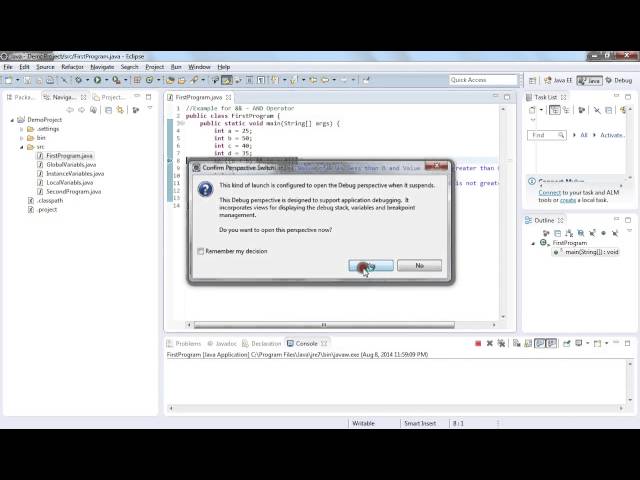
Task: Open the Search menu
Action: click(x=129, y=67)
